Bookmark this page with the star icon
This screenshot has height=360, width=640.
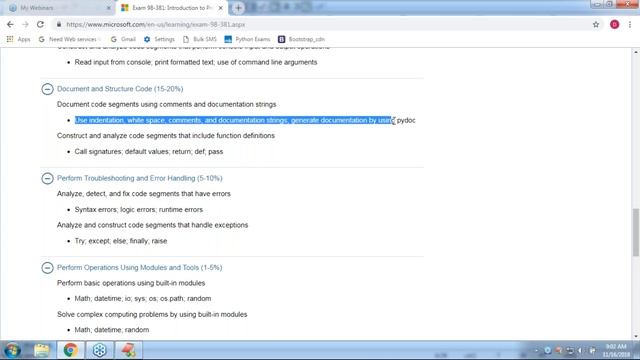coord(596,24)
